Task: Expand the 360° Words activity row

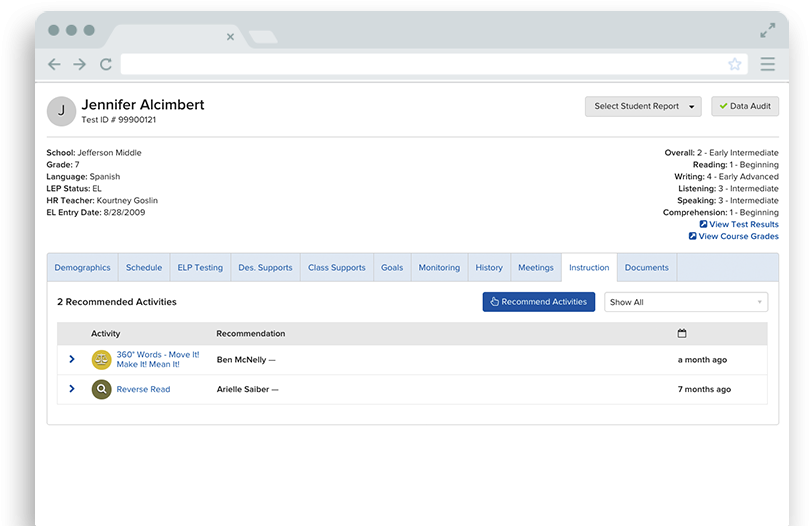Action: pos(72,360)
